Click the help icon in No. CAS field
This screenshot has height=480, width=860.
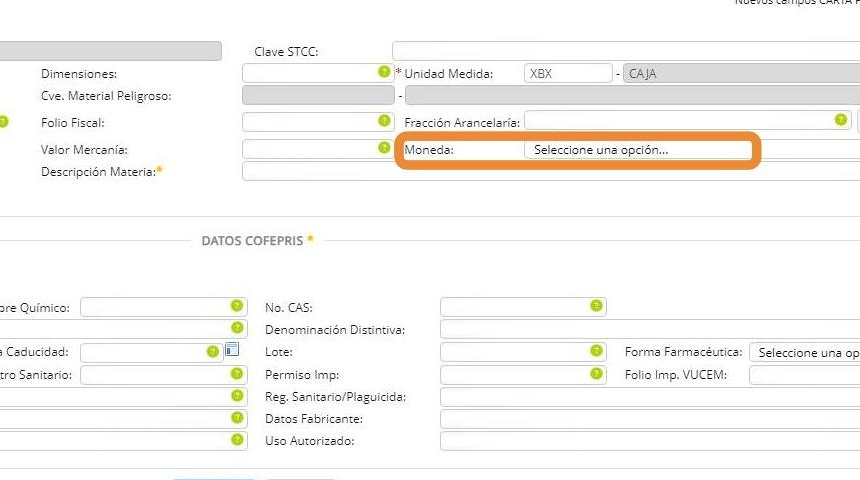coord(596,306)
